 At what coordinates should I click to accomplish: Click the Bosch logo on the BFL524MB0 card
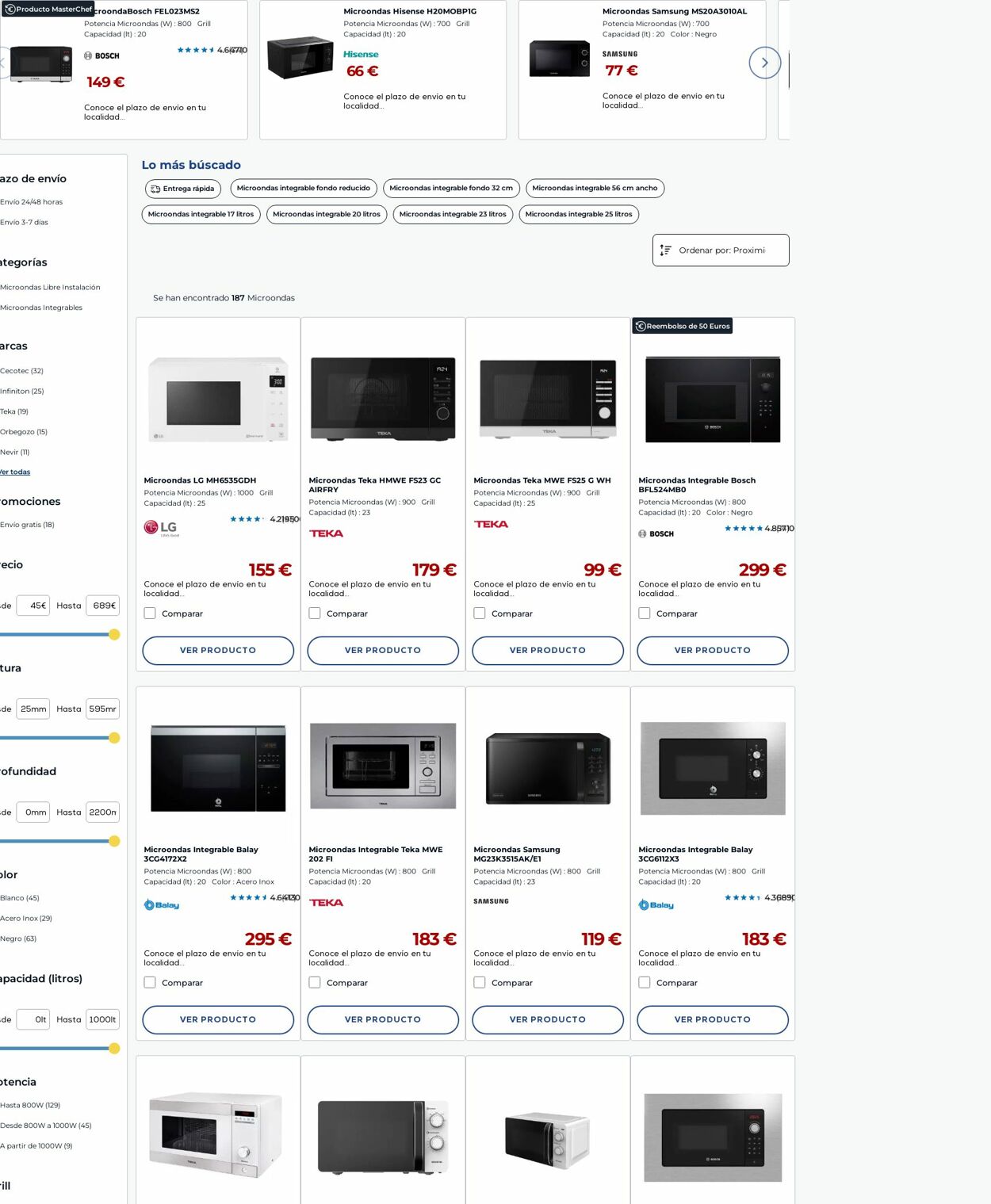(x=656, y=533)
